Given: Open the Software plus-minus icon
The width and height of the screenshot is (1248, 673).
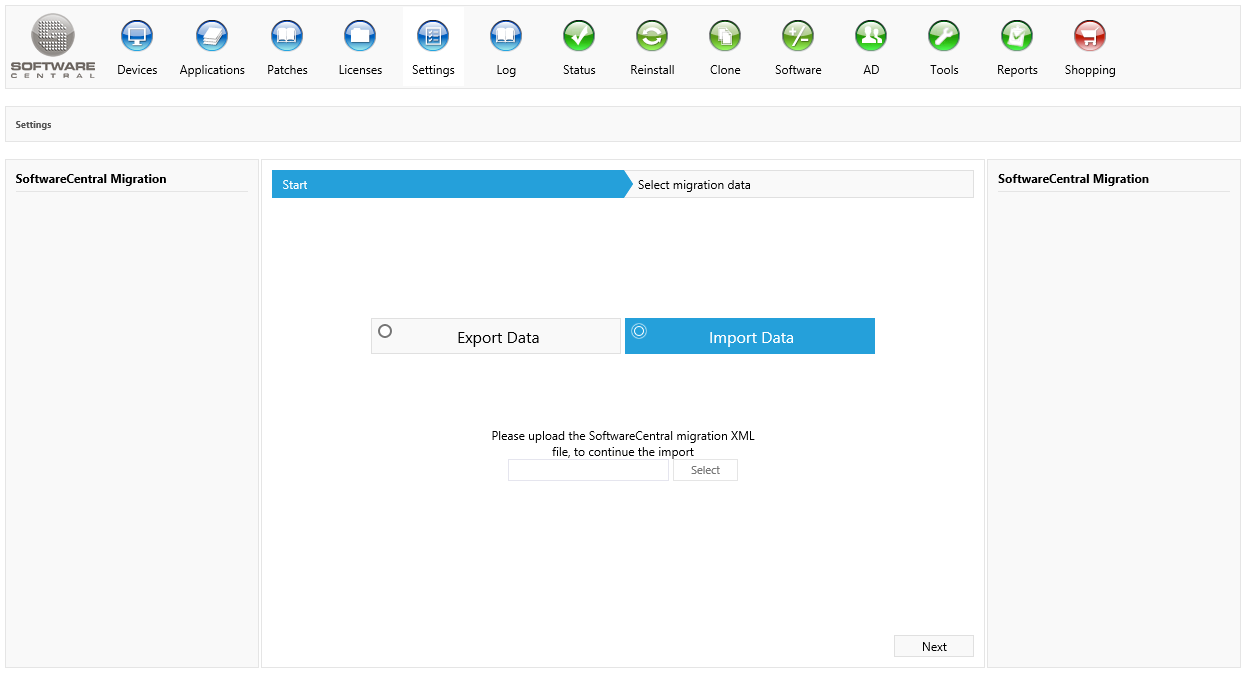Looking at the screenshot, I should 798,37.
